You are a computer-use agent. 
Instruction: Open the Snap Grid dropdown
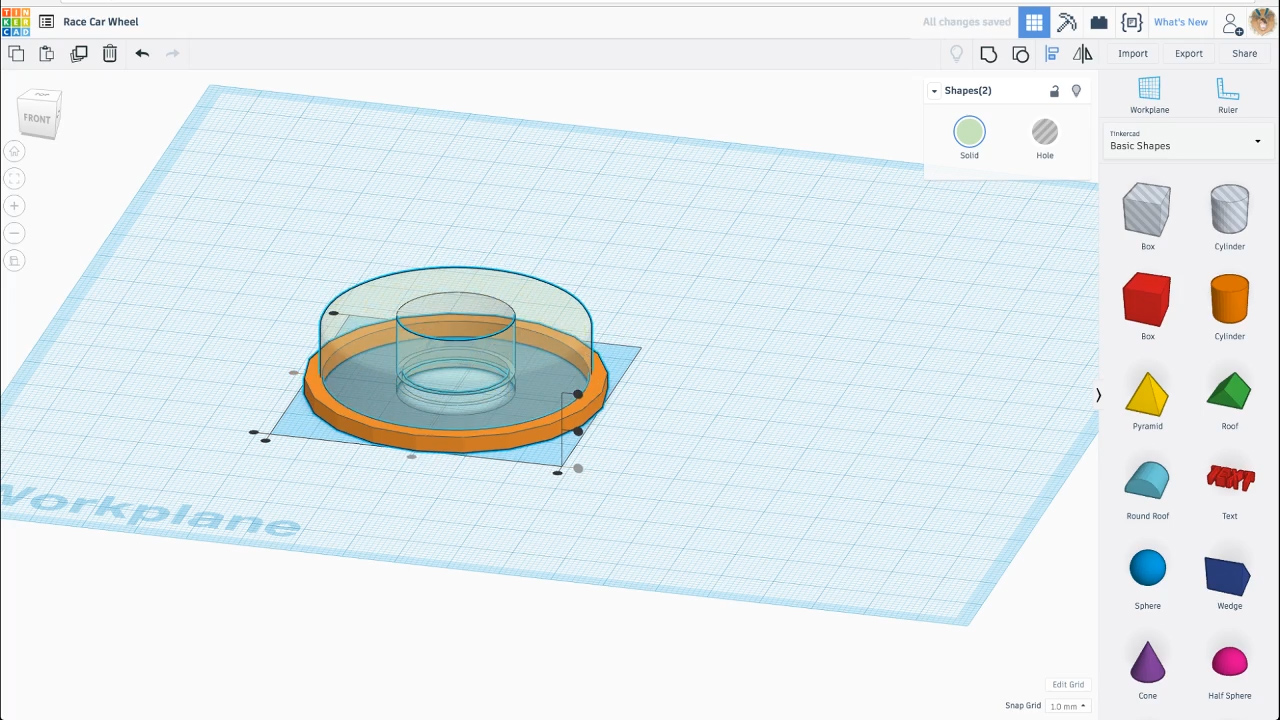point(1068,706)
